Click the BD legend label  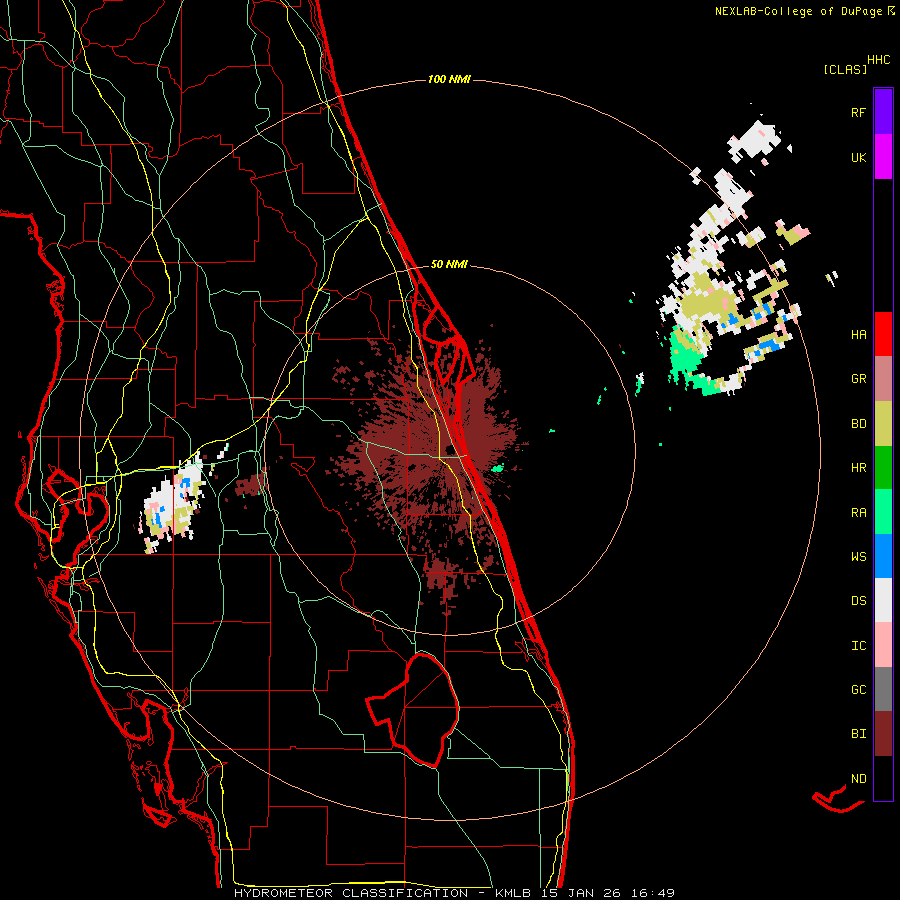858,424
